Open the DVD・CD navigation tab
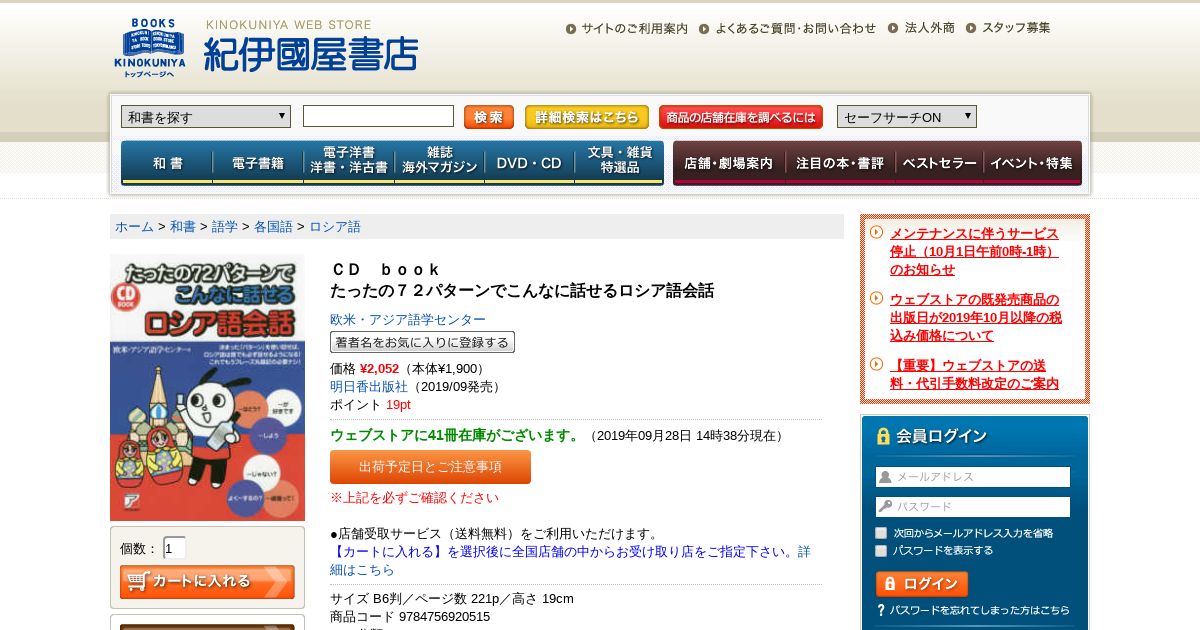 (x=529, y=163)
